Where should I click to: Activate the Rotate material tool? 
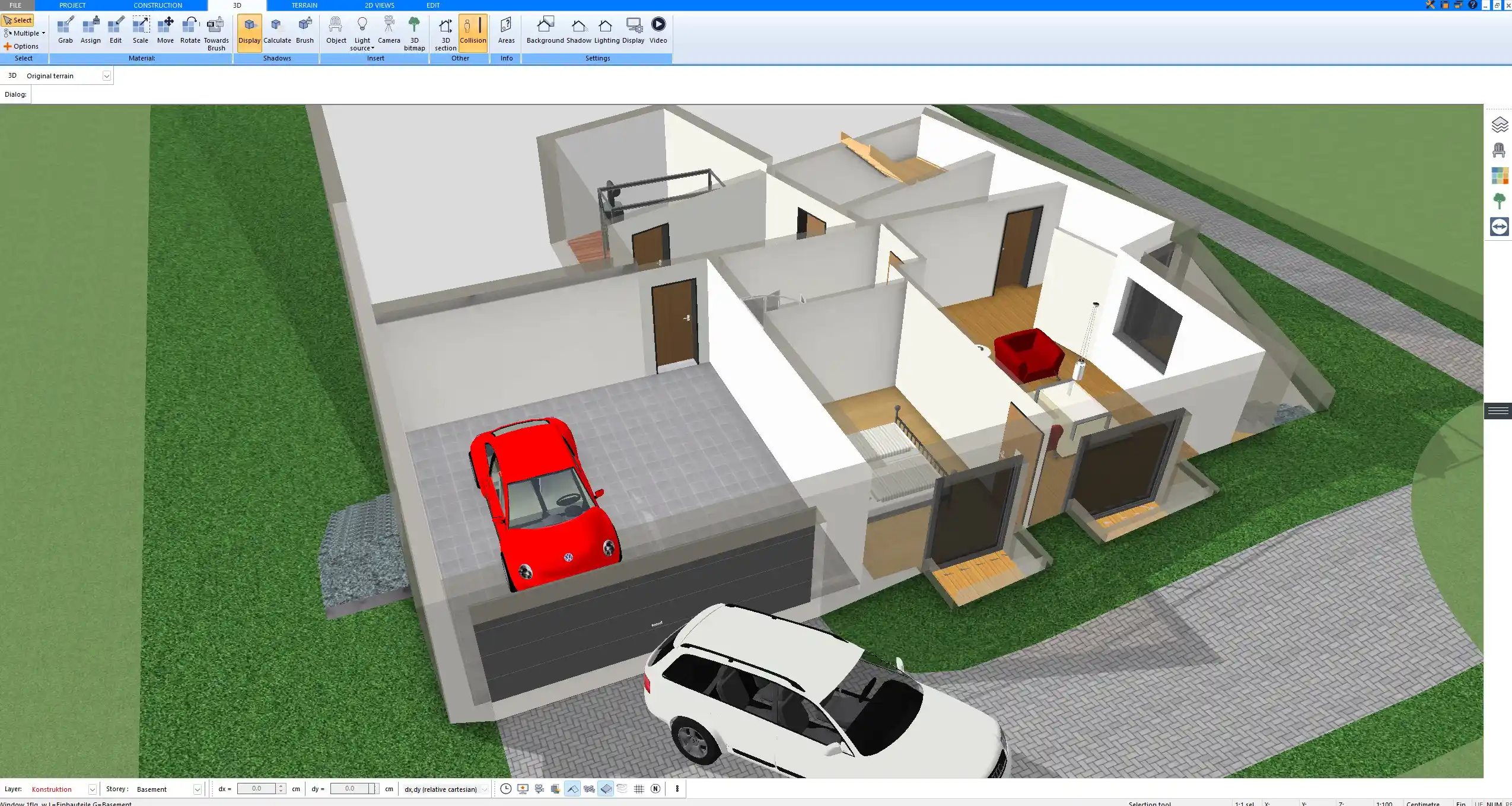(x=190, y=31)
